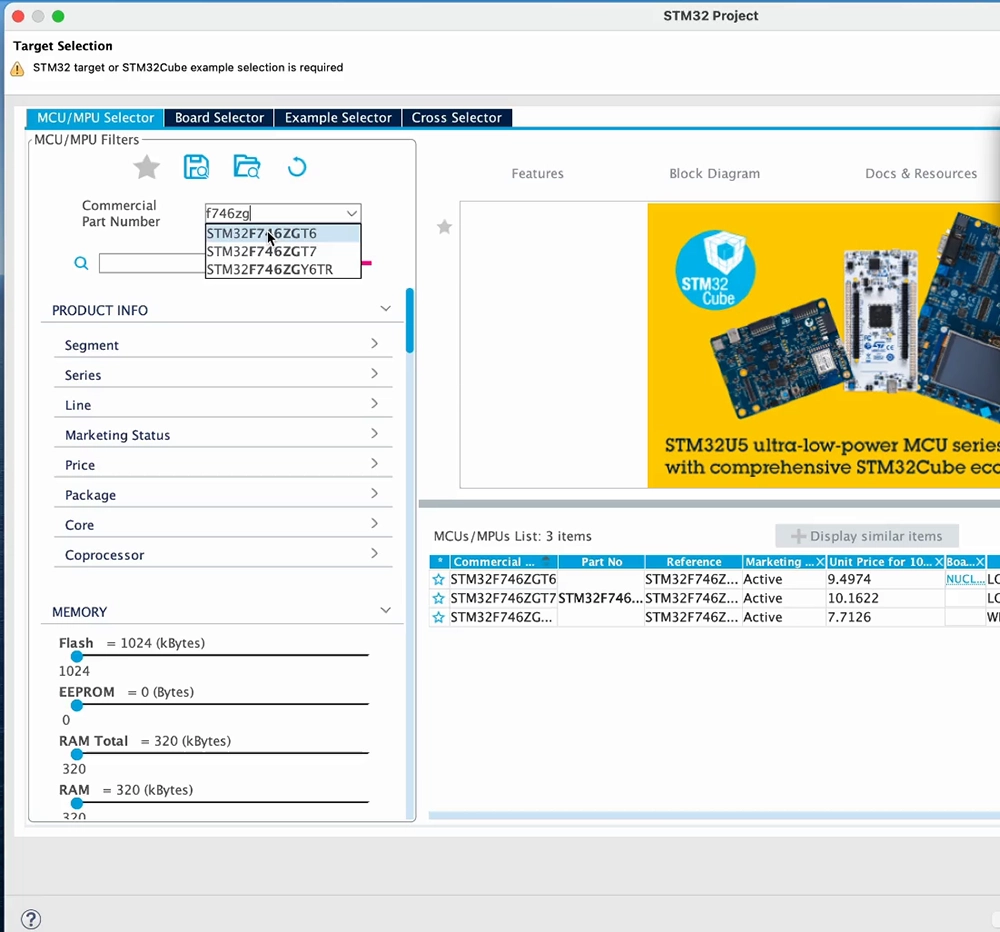Click the load search criteria folder icon
1000x932 pixels.
click(246, 167)
